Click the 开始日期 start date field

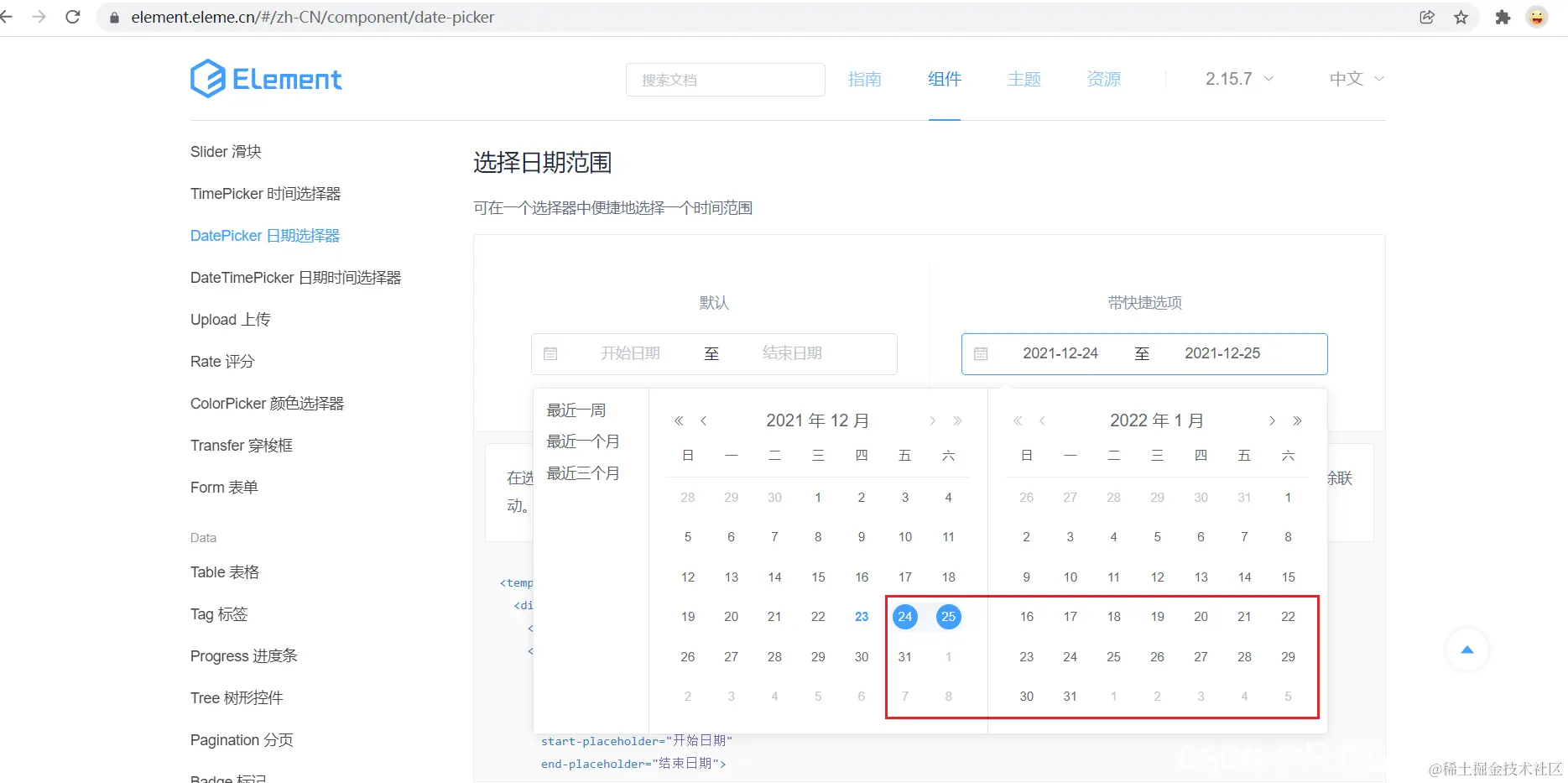630,353
